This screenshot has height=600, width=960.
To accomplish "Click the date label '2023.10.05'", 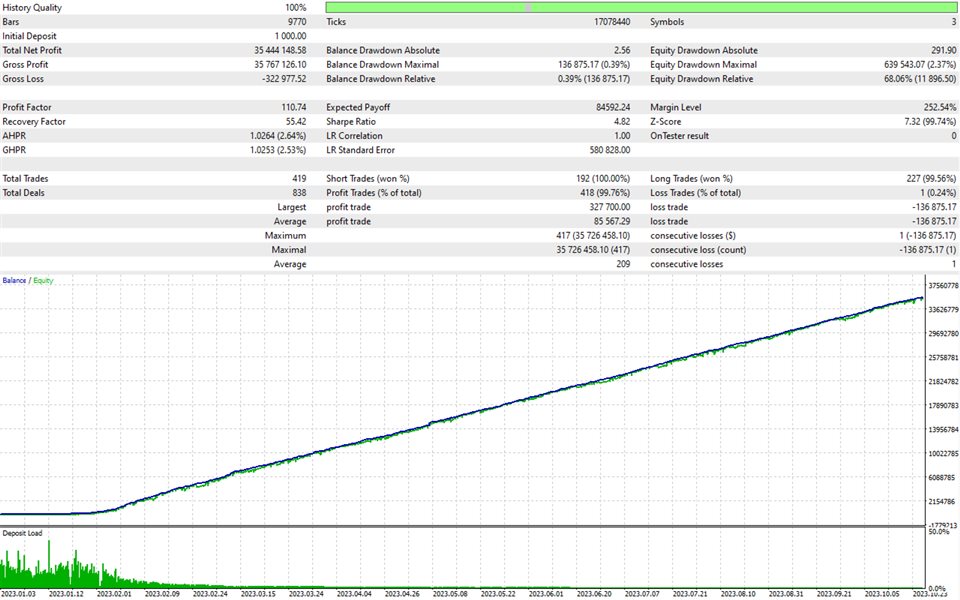I will (882, 594).
